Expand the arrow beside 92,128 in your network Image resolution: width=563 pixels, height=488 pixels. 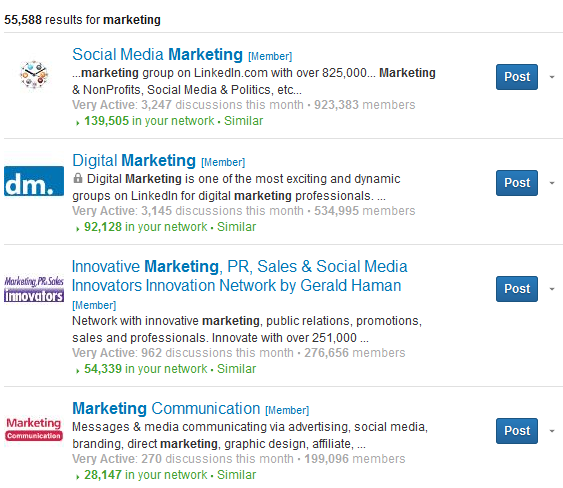[x=78, y=229]
